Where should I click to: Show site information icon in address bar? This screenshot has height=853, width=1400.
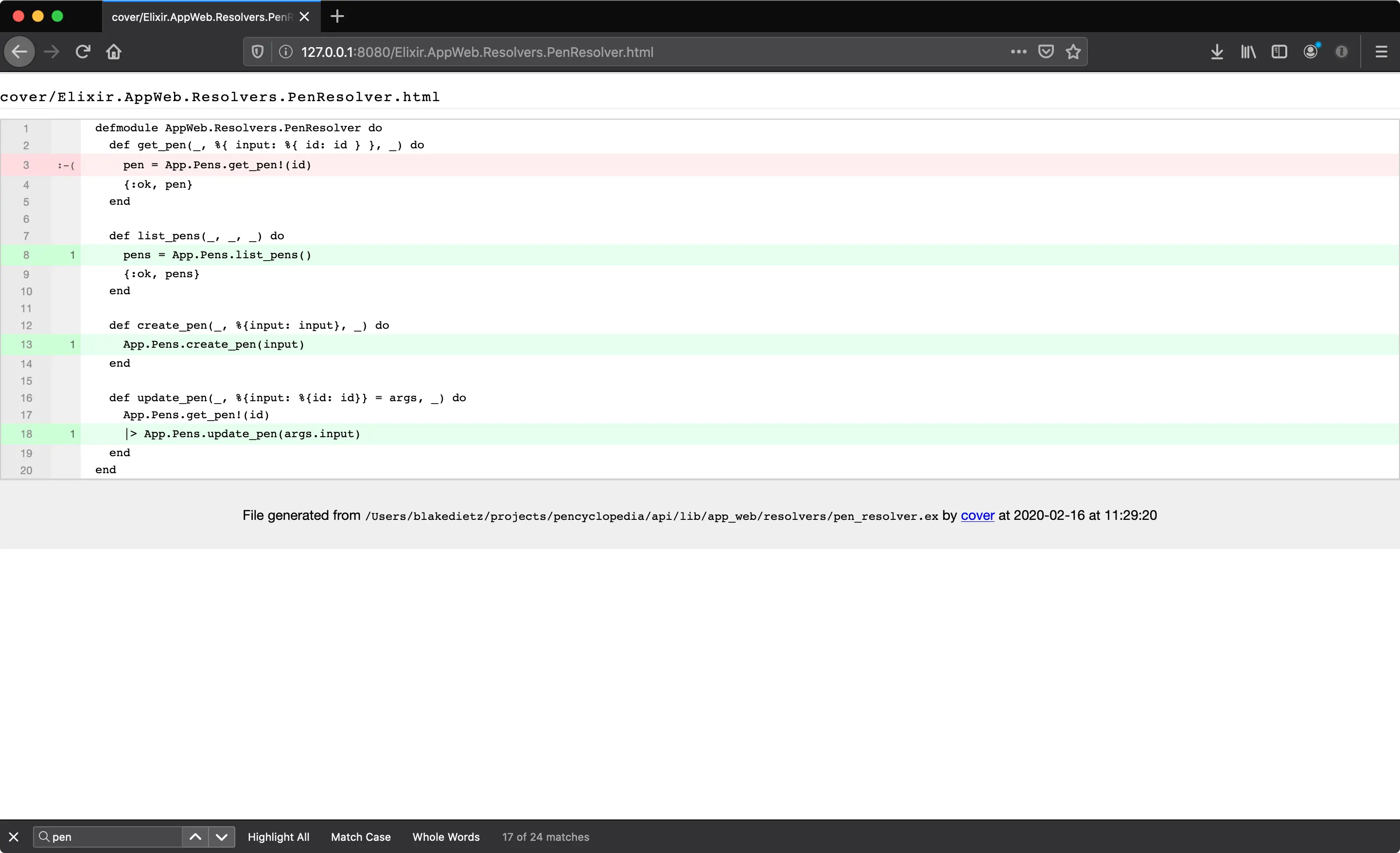click(286, 52)
